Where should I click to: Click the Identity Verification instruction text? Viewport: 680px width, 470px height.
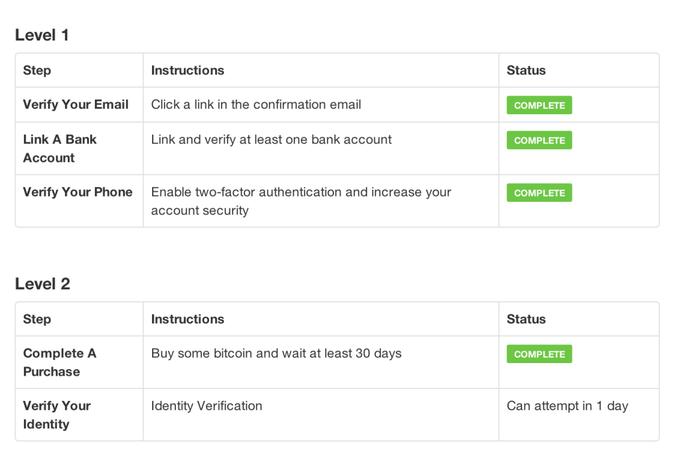[206, 406]
